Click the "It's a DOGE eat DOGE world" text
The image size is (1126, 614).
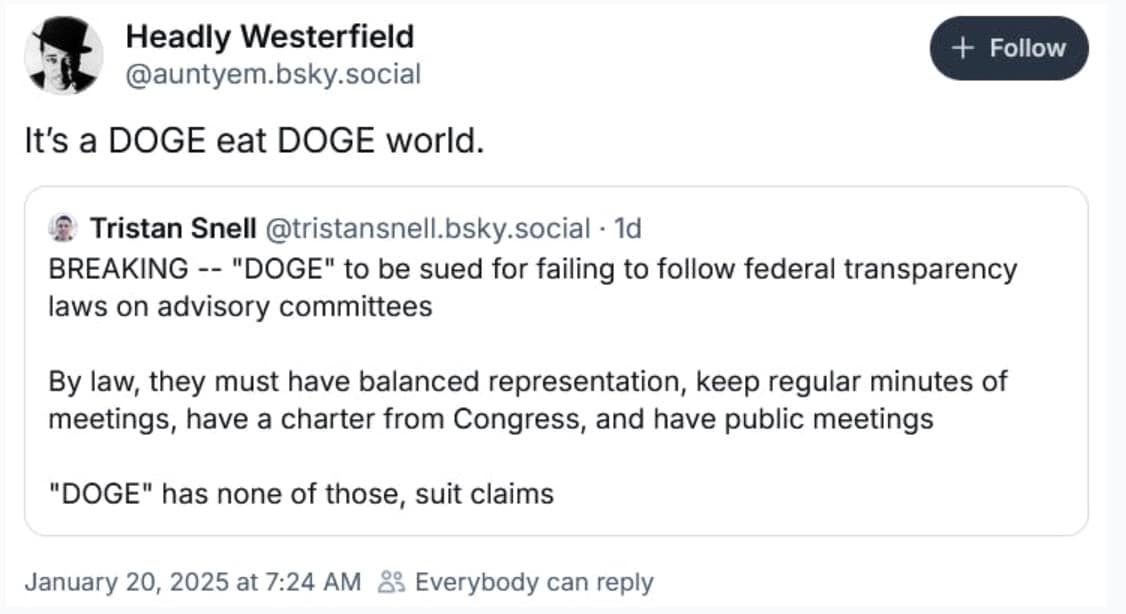[254, 140]
